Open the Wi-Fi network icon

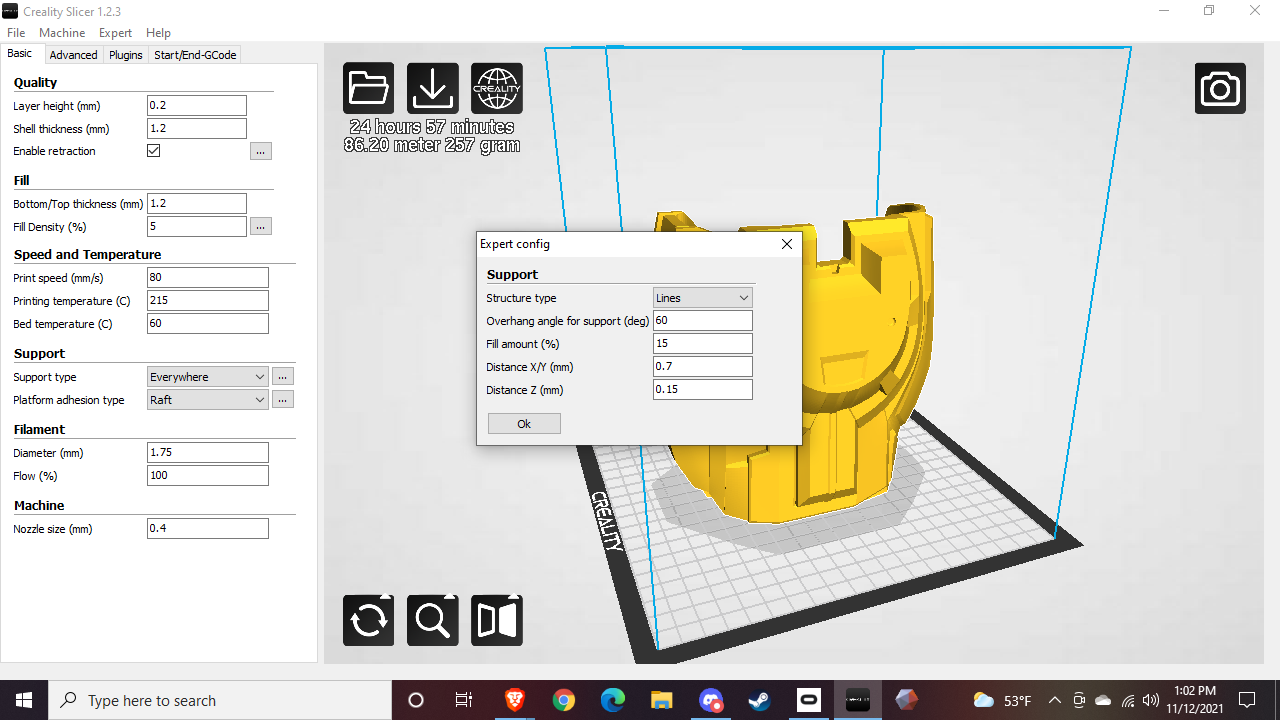coord(1128,700)
